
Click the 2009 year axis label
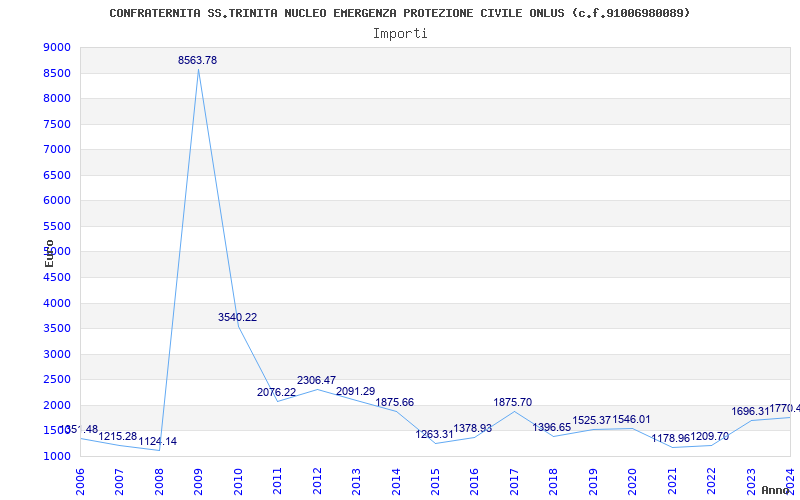click(198, 481)
